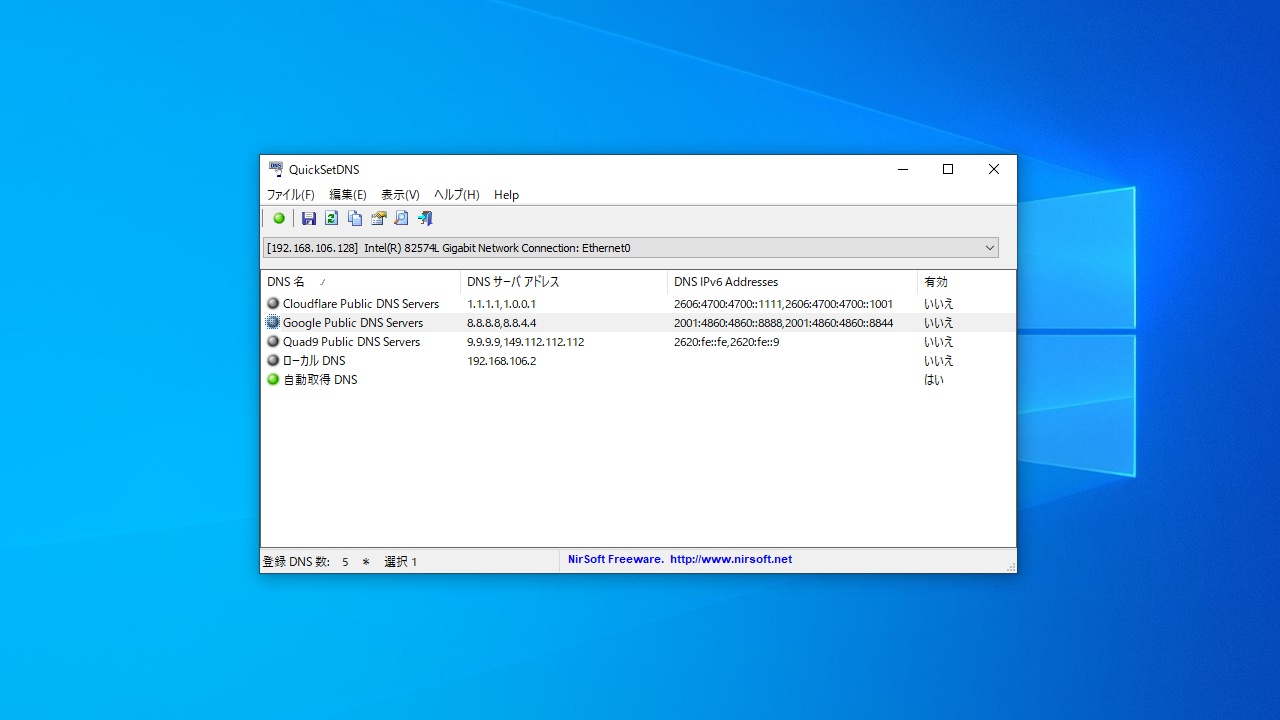Open the 表示(V) menu
The width and height of the screenshot is (1280, 720).
[x=400, y=195]
